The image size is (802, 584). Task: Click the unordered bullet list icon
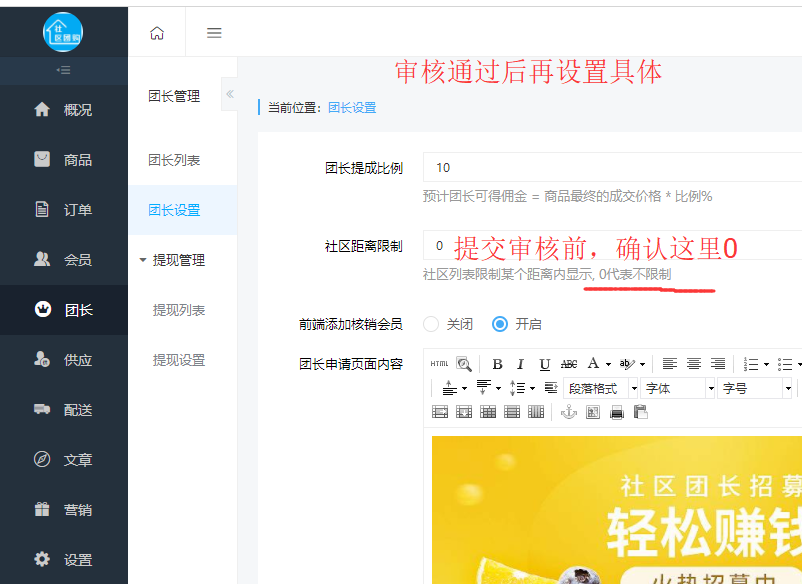coord(785,364)
